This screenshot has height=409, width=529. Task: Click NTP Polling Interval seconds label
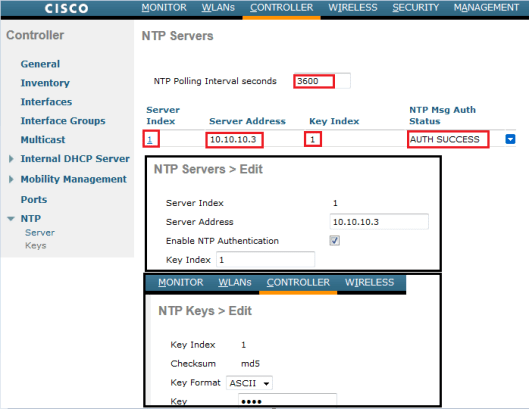click(215, 81)
